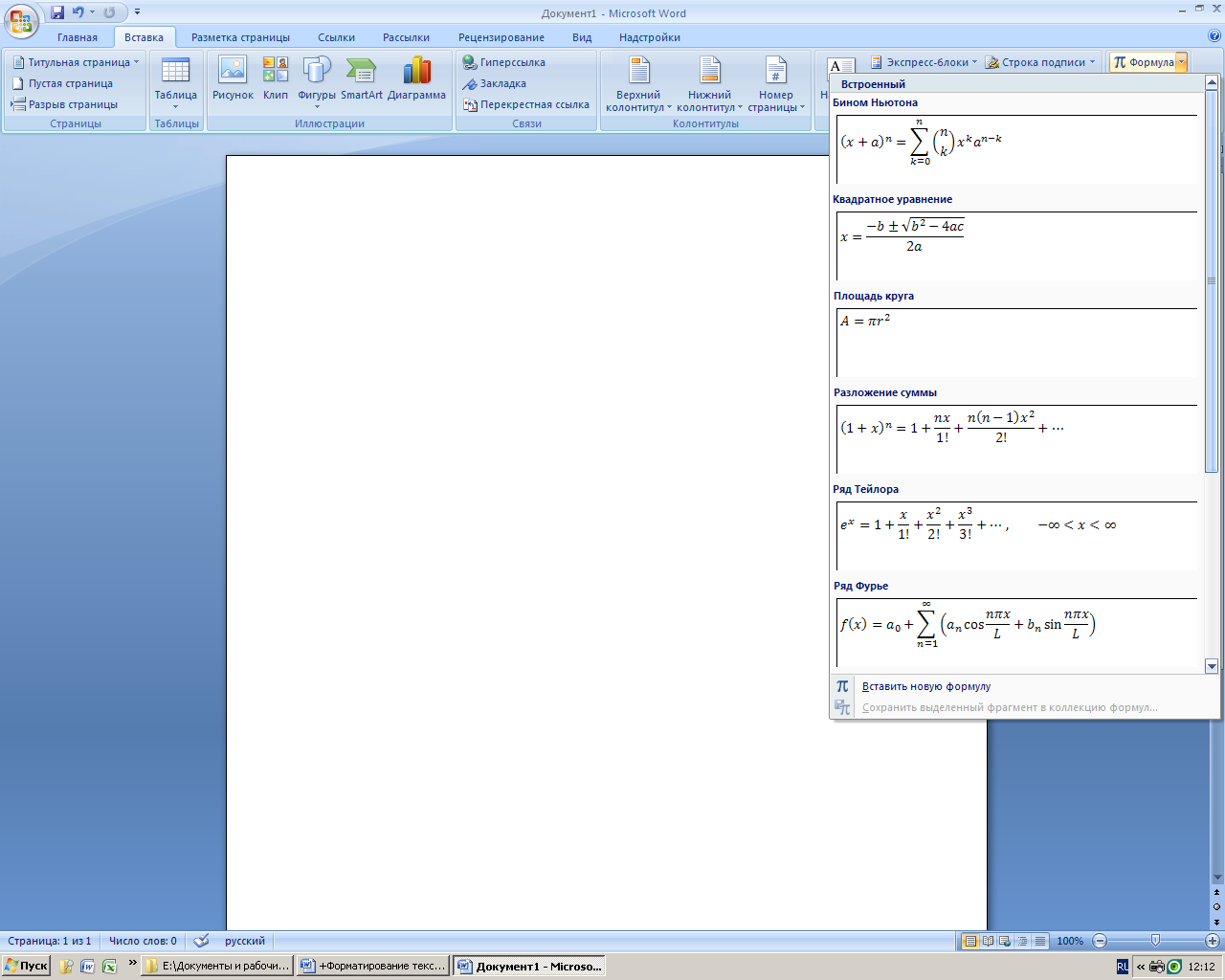Undo the last action

[78, 12]
